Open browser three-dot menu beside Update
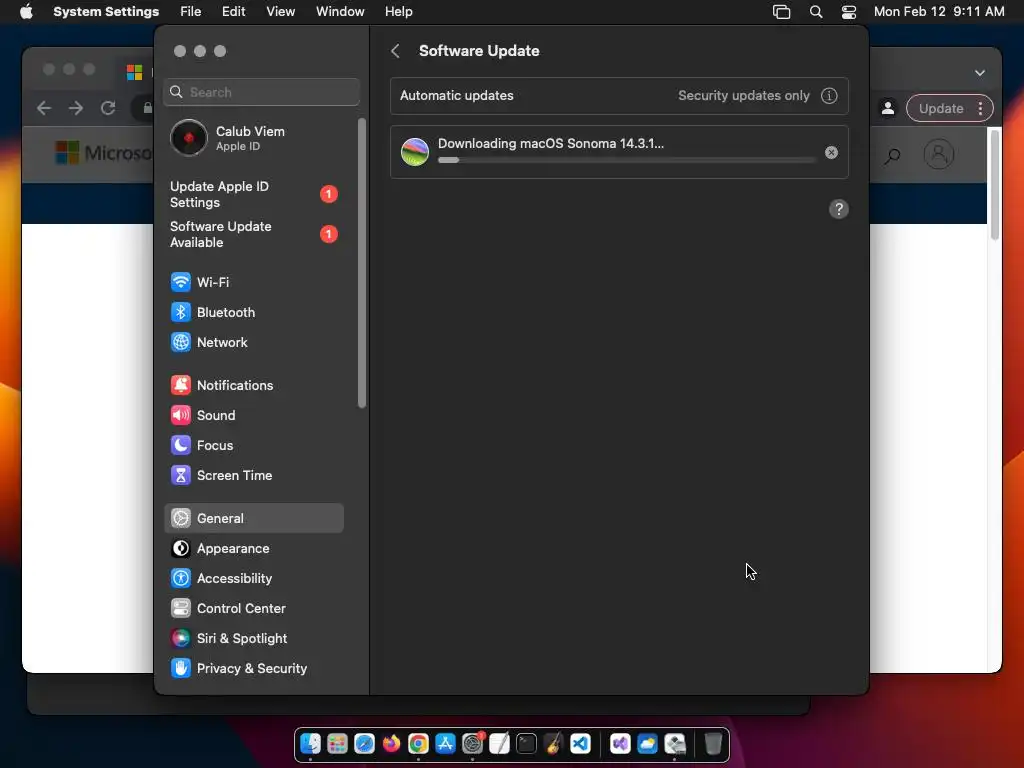 pyautogui.click(x=980, y=108)
